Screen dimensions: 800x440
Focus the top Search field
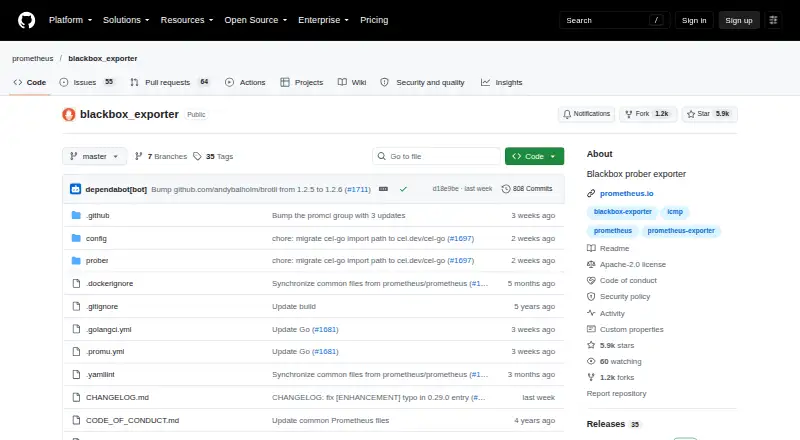[614, 20]
